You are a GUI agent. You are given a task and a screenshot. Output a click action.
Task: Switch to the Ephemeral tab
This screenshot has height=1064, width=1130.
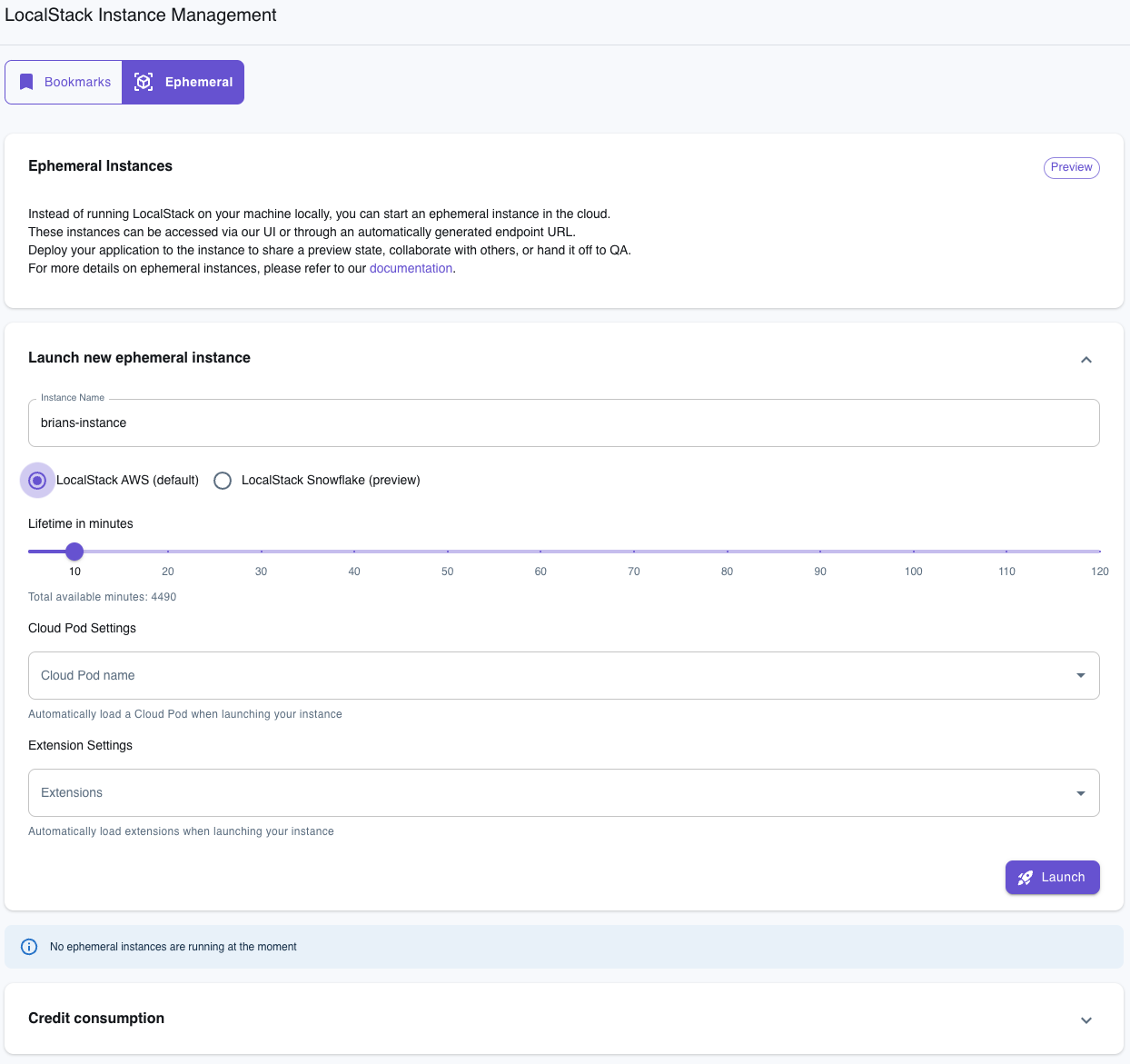click(x=182, y=82)
